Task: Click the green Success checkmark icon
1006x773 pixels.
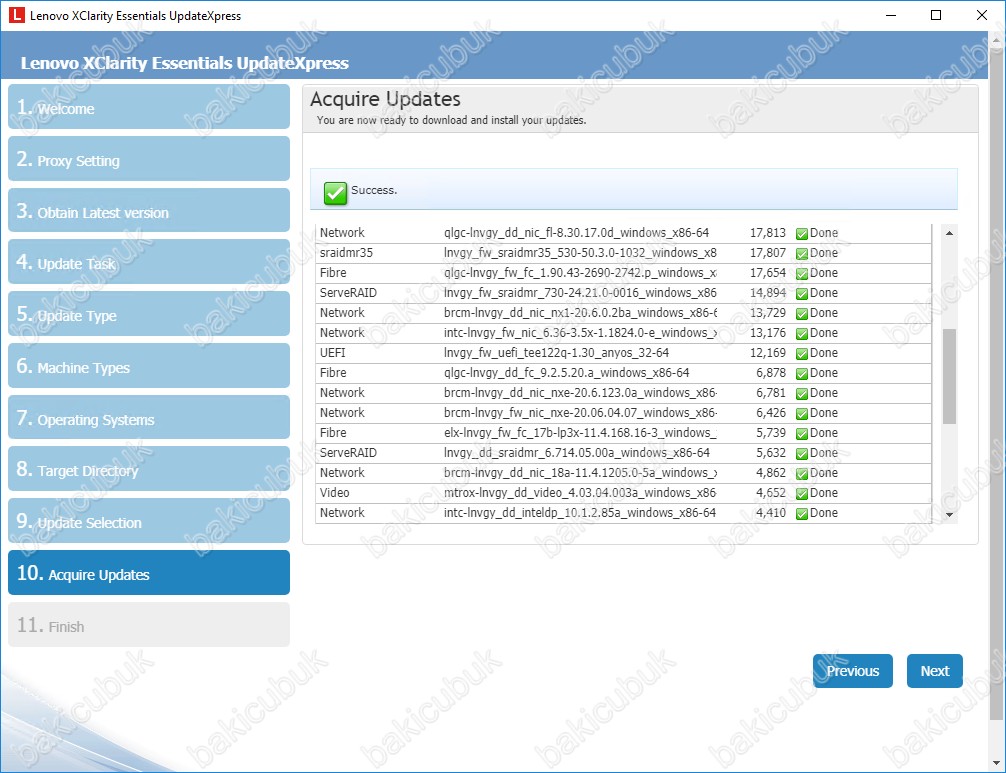Action: click(x=335, y=192)
